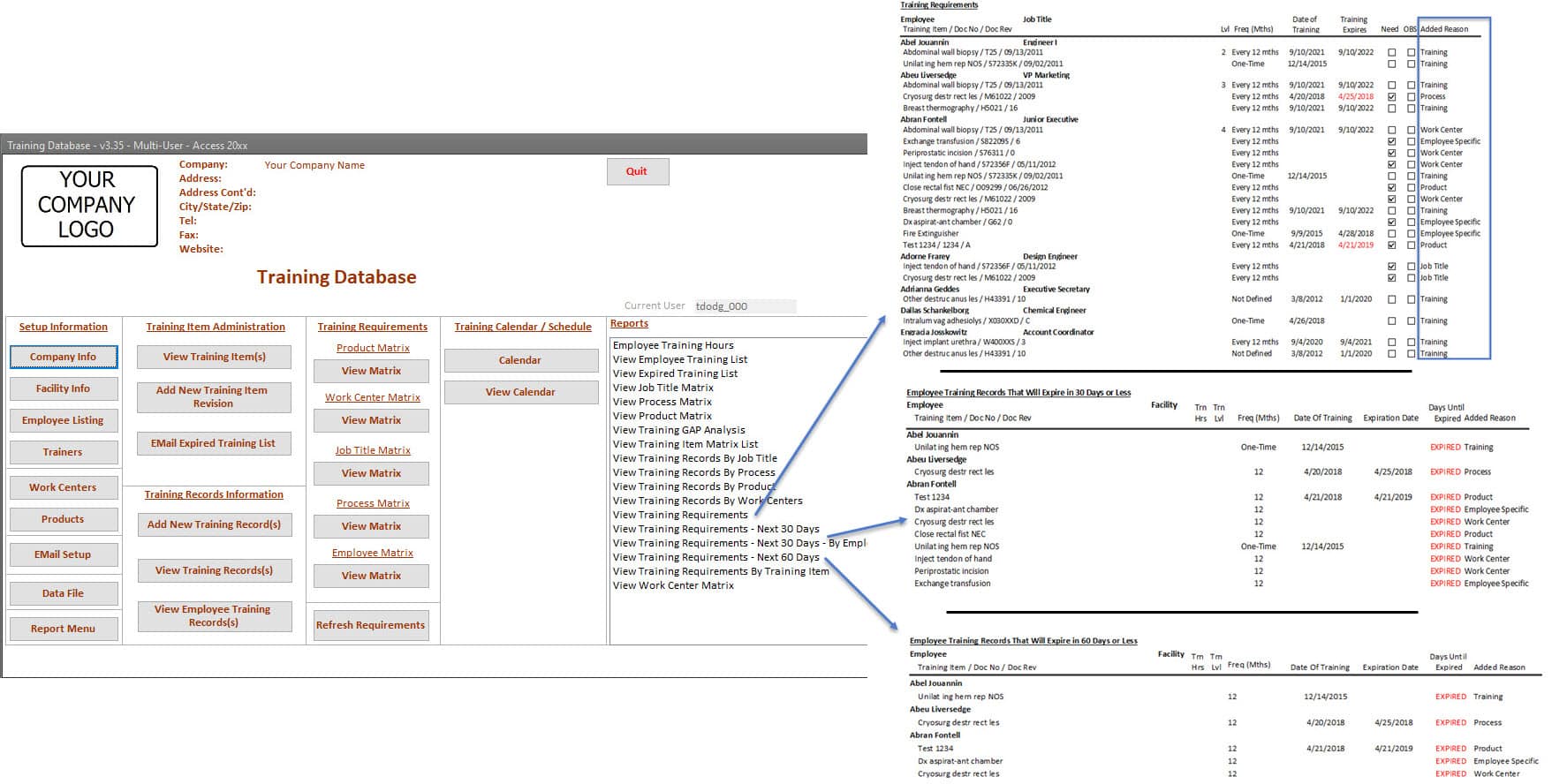
Task: Click Add New Training Record(s)
Action: pyautogui.click(x=215, y=524)
